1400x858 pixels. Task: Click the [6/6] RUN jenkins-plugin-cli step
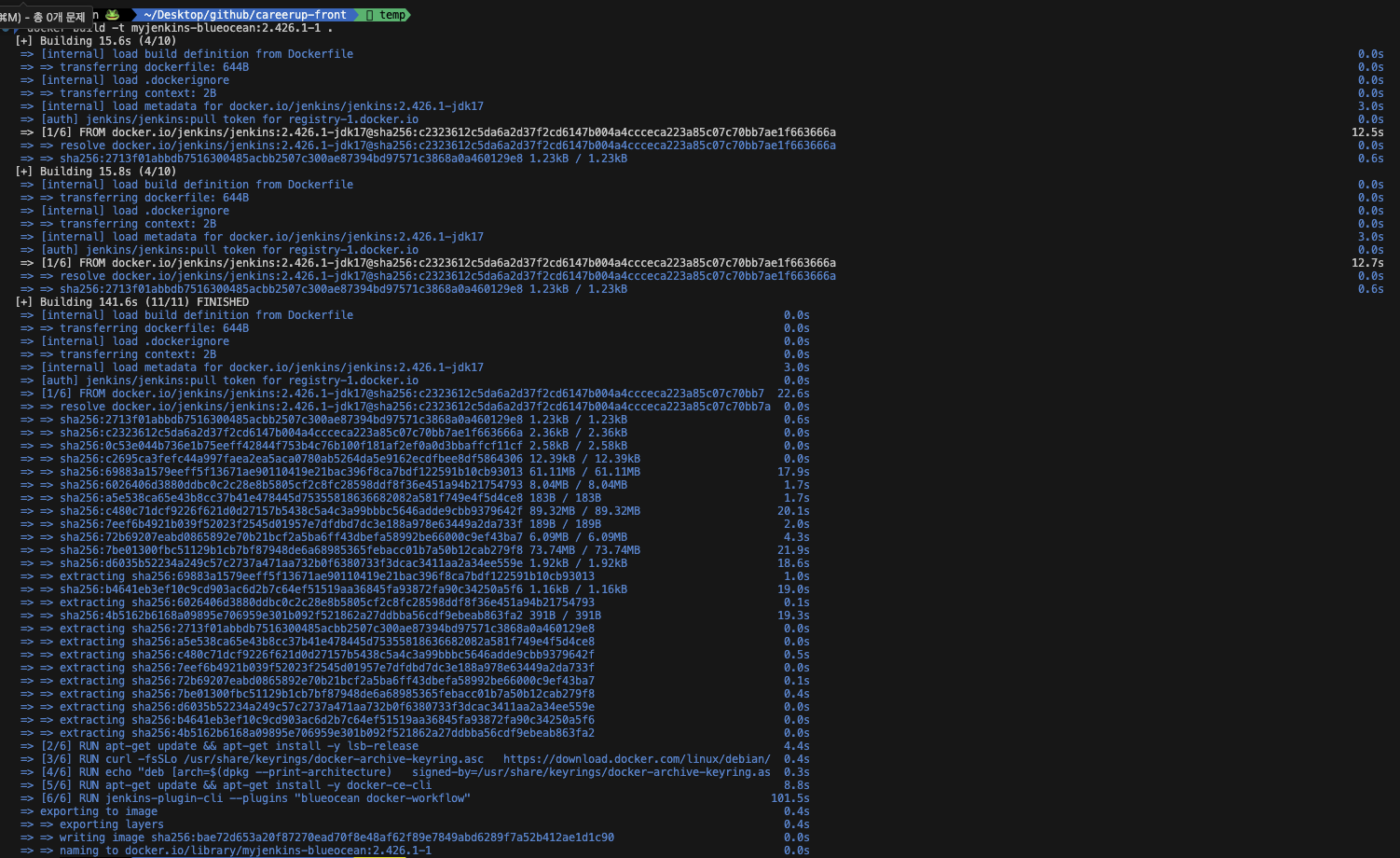point(245,798)
